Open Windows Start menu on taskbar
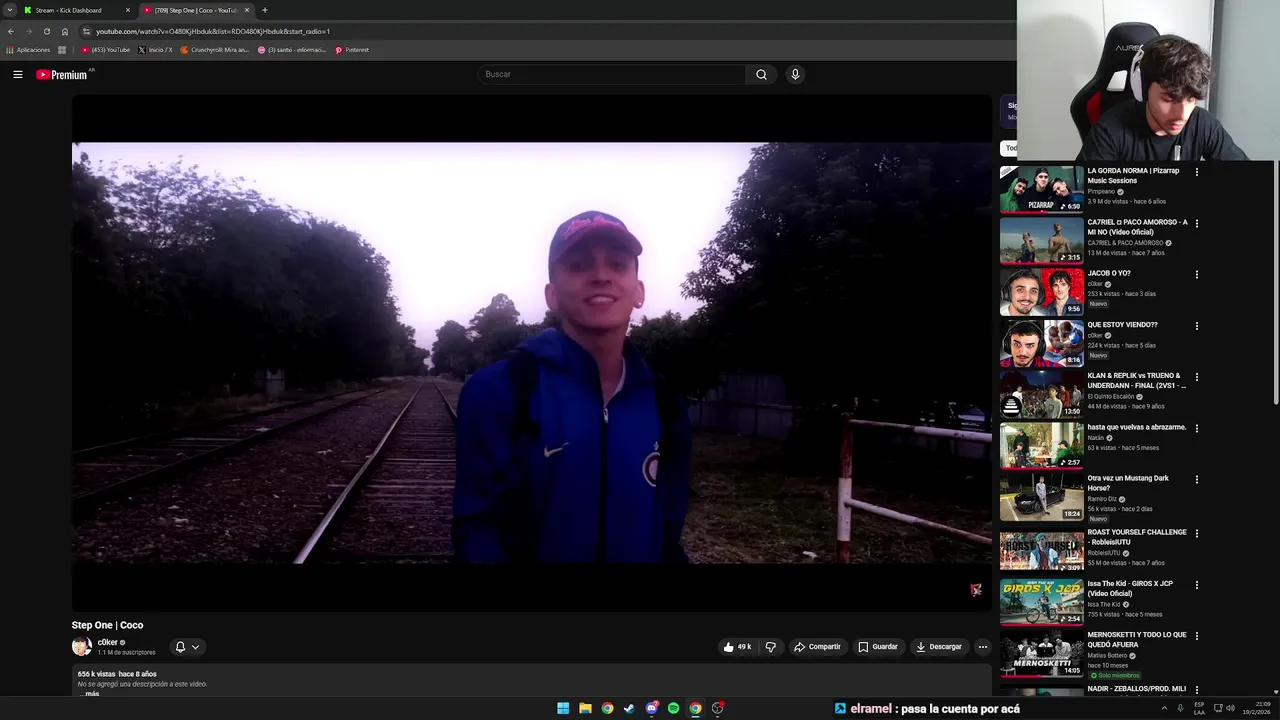 click(x=563, y=708)
